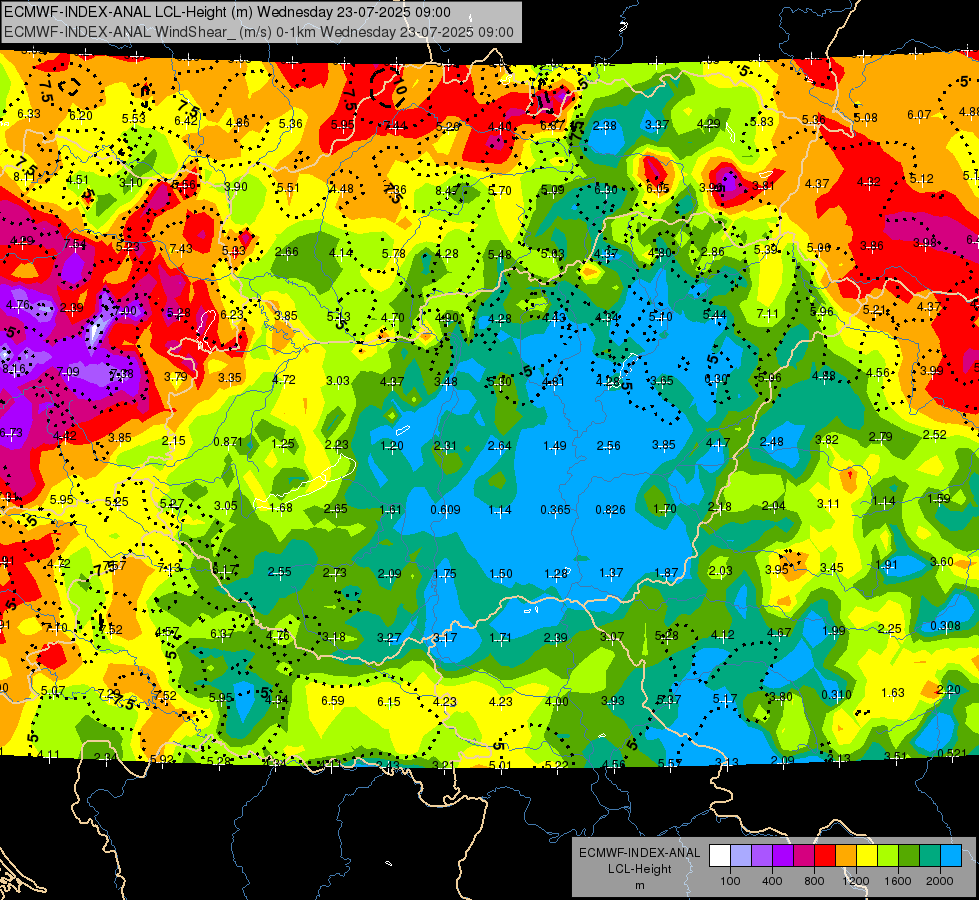The height and width of the screenshot is (900, 979).
Task: Click the wind shear value 3.11
Action: point(829,503)
